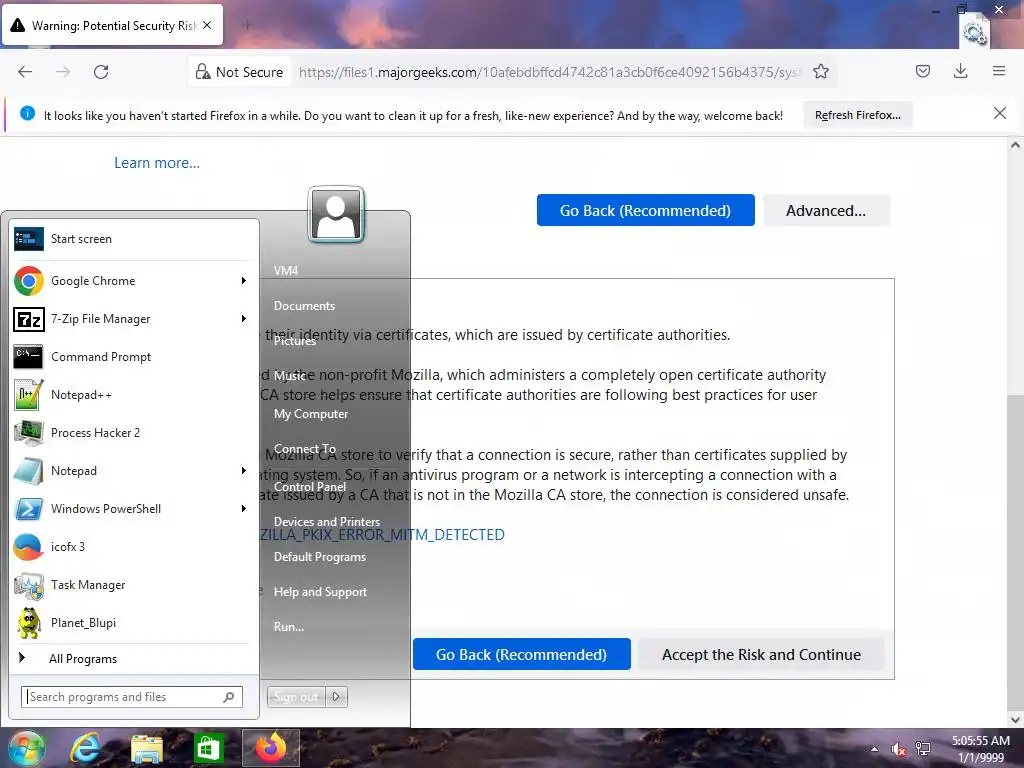Close the Warning: Potential Security Risk tab

tap(207, 25)
